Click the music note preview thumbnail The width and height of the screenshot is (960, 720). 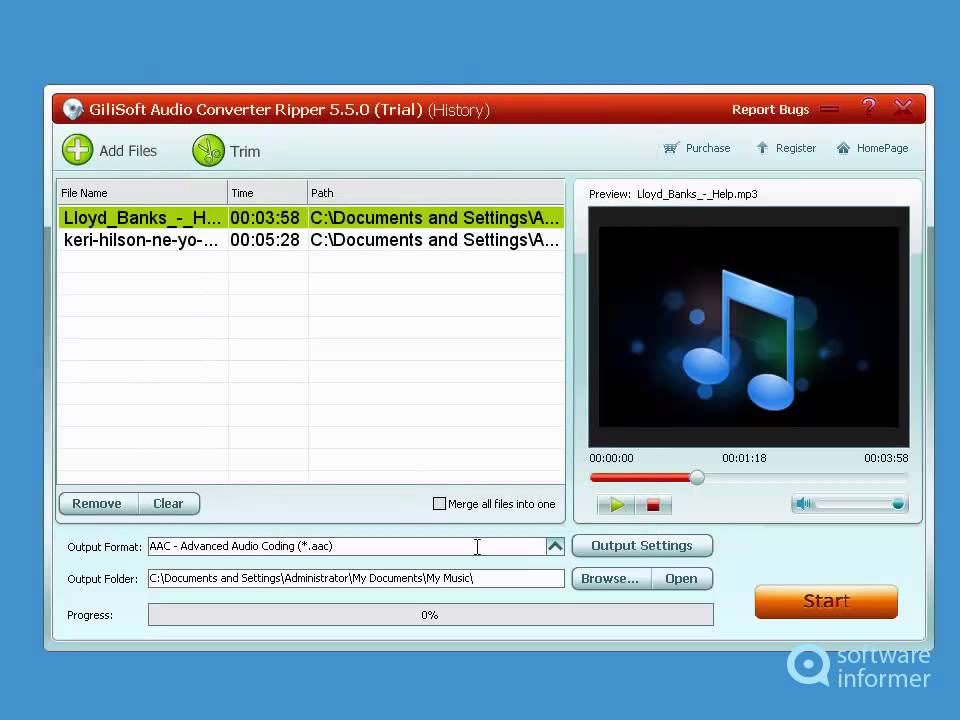(748, 327)
